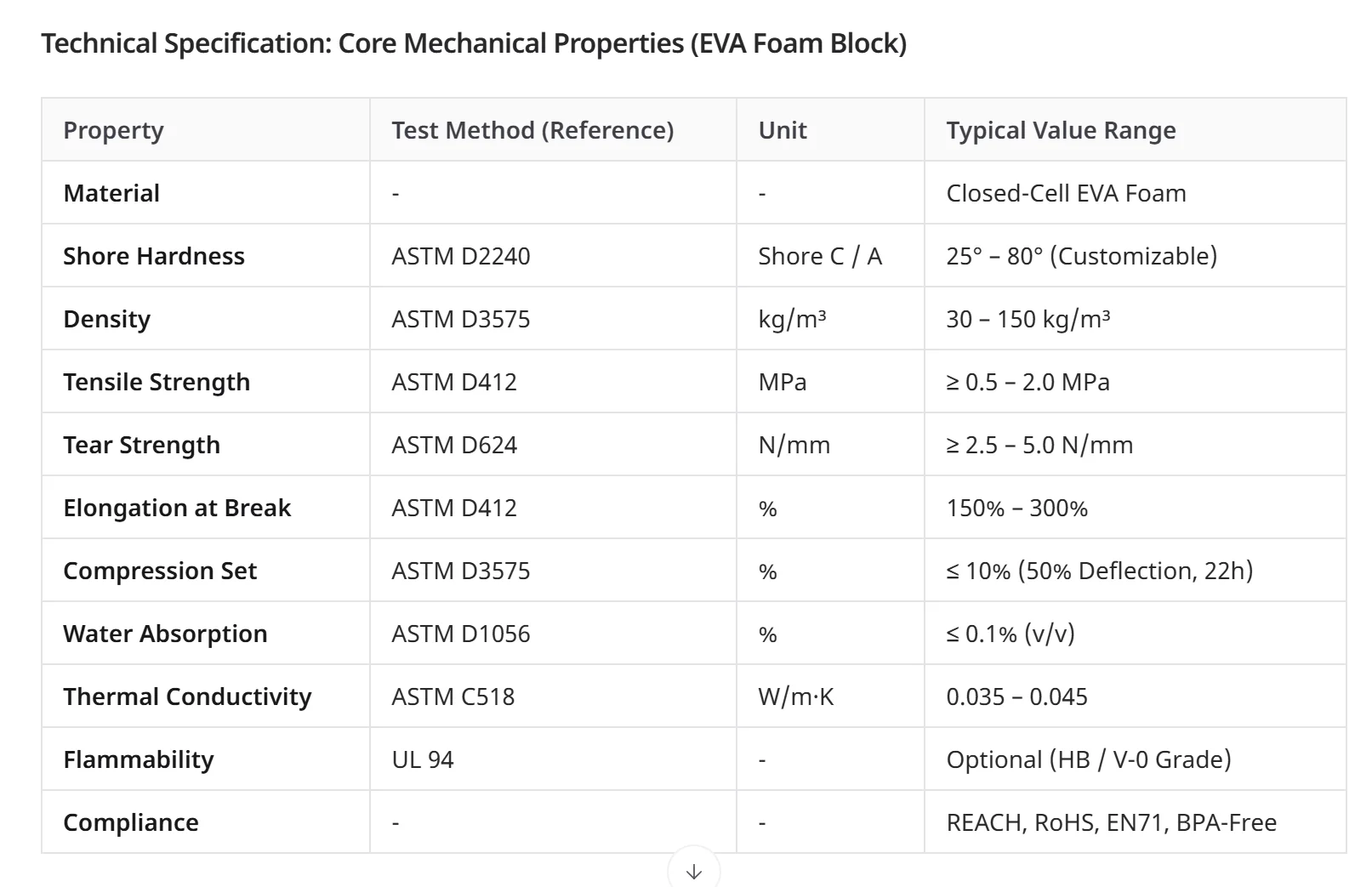1372x887 pixels.
Task: Select the ASTM D624 cell
Action: [x=454, y=445]
